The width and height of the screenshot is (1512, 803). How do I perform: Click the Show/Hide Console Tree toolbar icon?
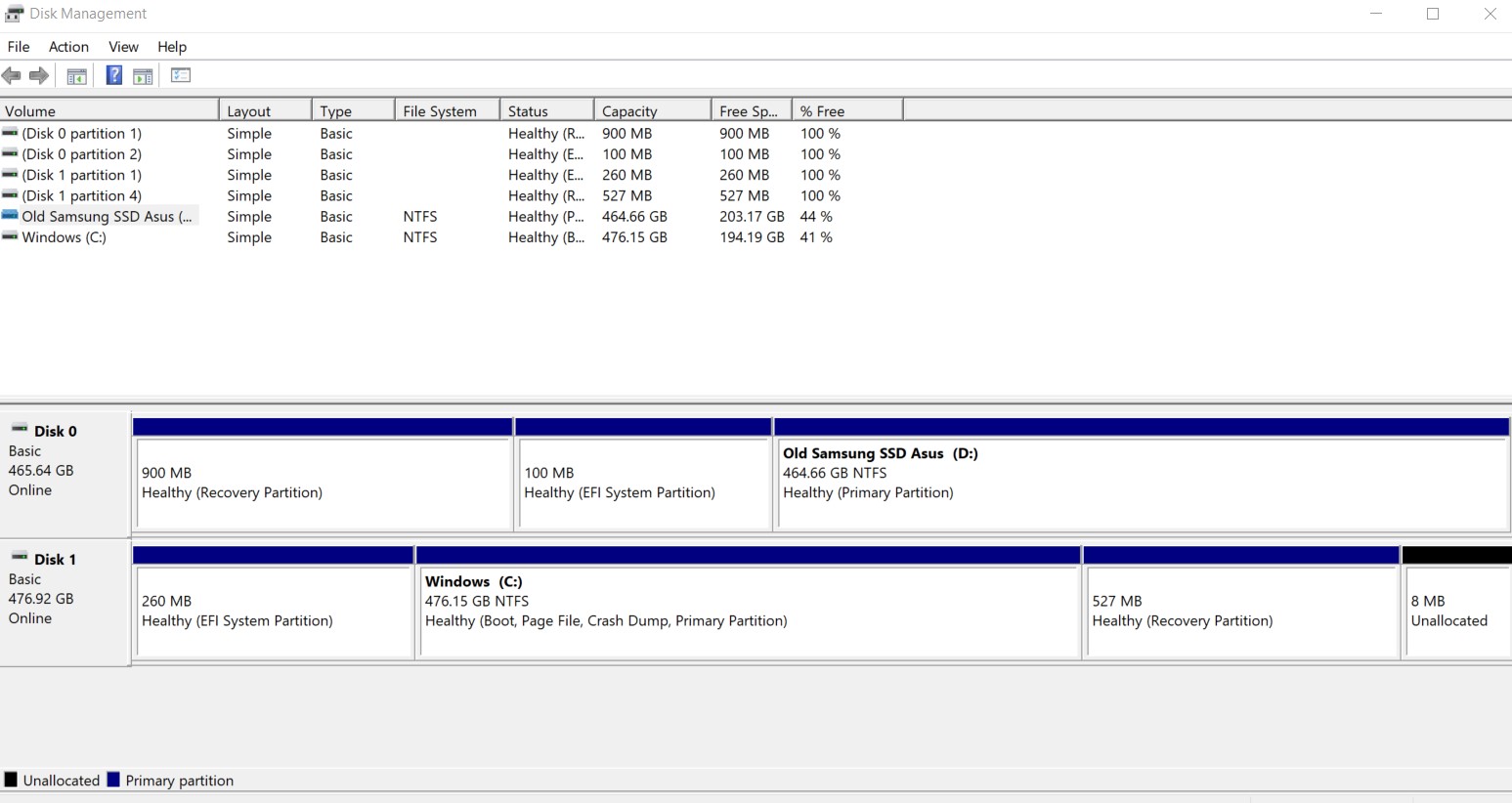tap(76, 76)
